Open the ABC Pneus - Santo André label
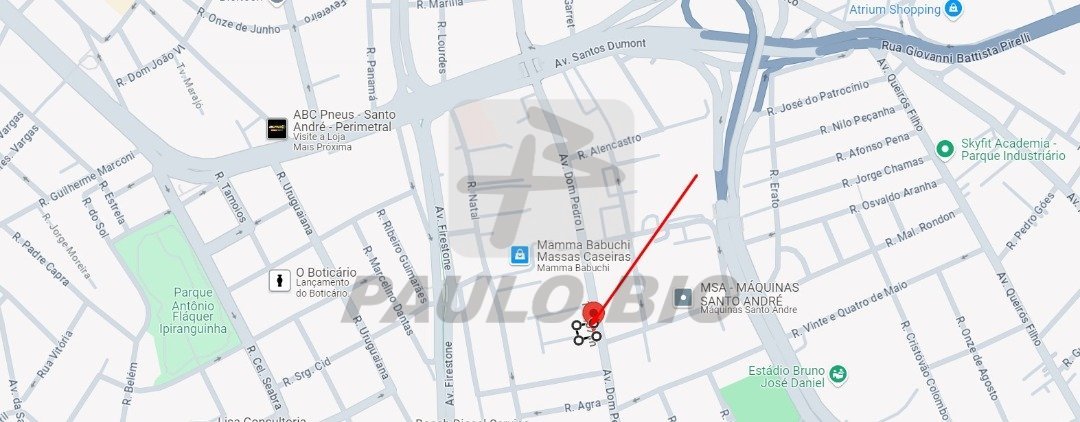This screenshot has height=422, width=1080. 342,121
